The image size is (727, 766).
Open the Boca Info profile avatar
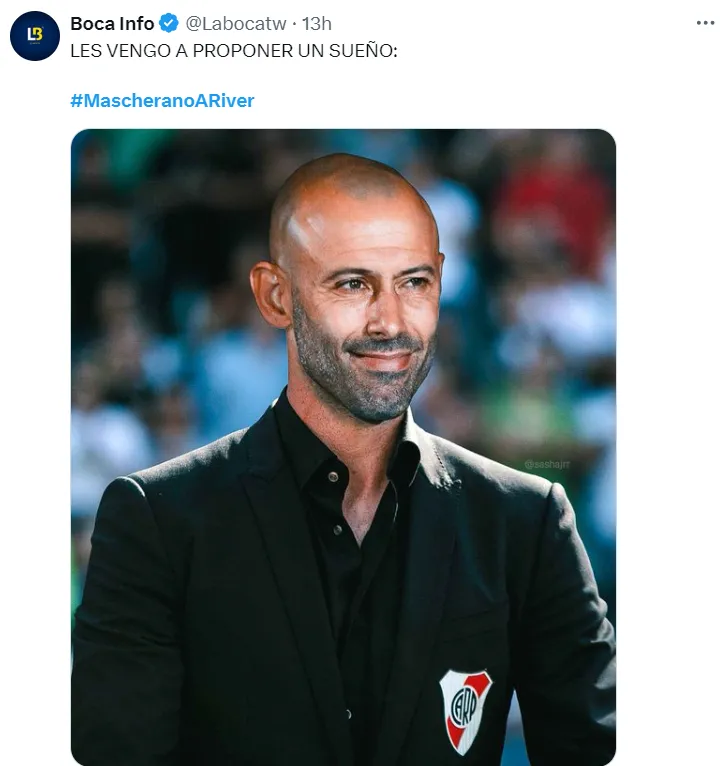(35, 36)
